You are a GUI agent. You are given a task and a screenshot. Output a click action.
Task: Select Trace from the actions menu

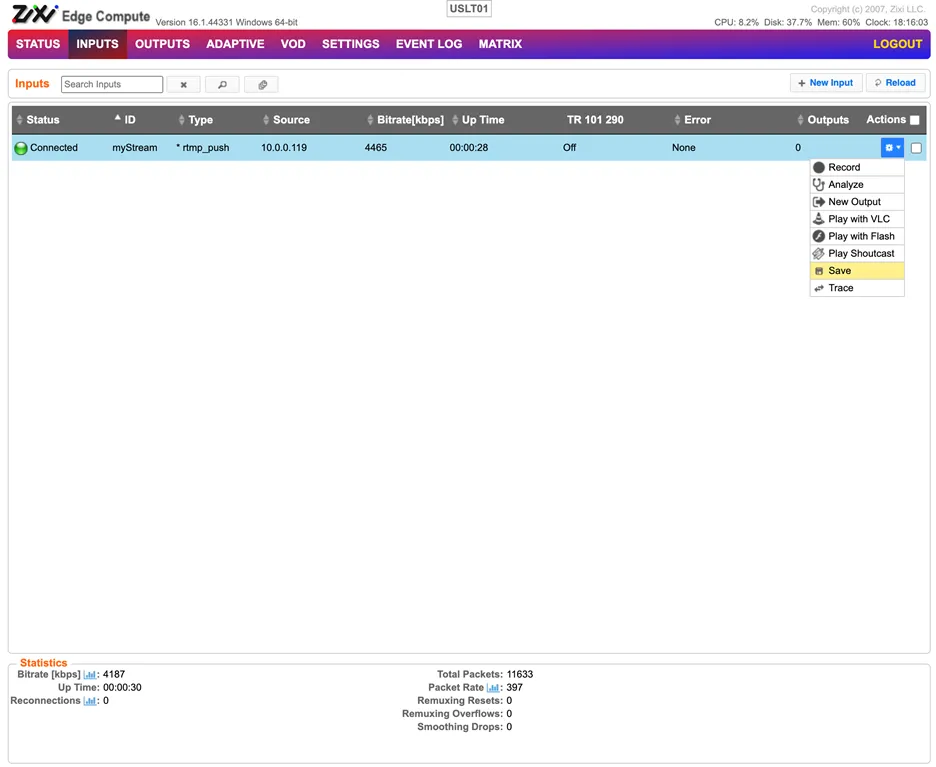pyautogui.click(x=857, y=288)
